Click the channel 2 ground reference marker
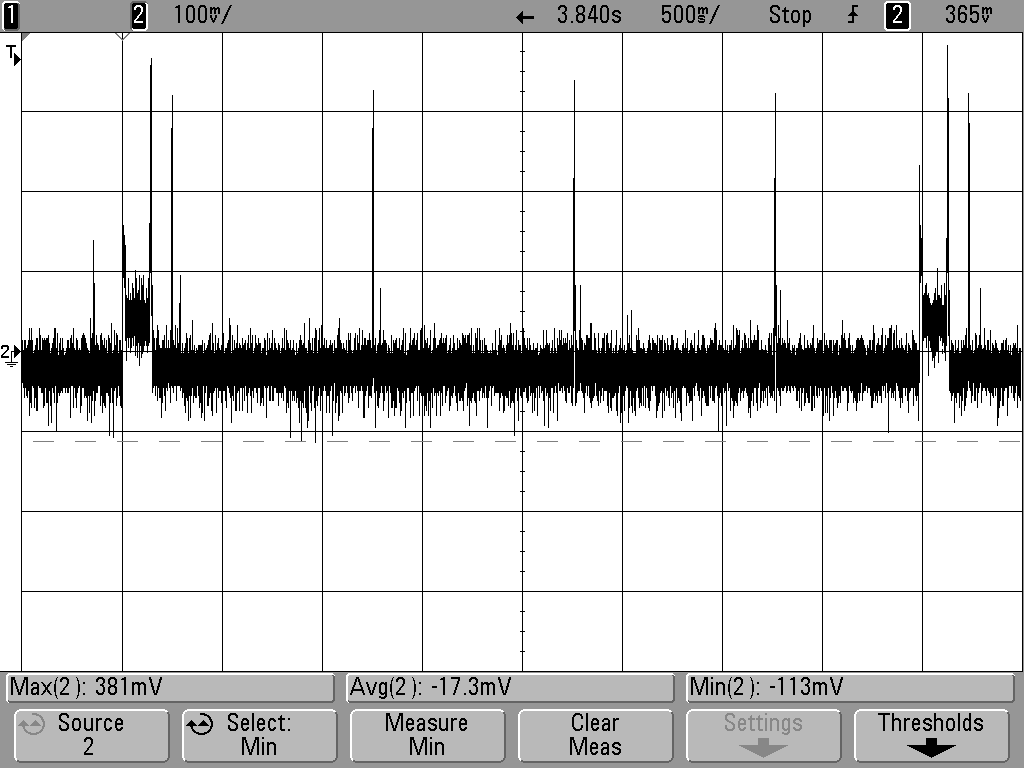 click(x=10, y=355)
